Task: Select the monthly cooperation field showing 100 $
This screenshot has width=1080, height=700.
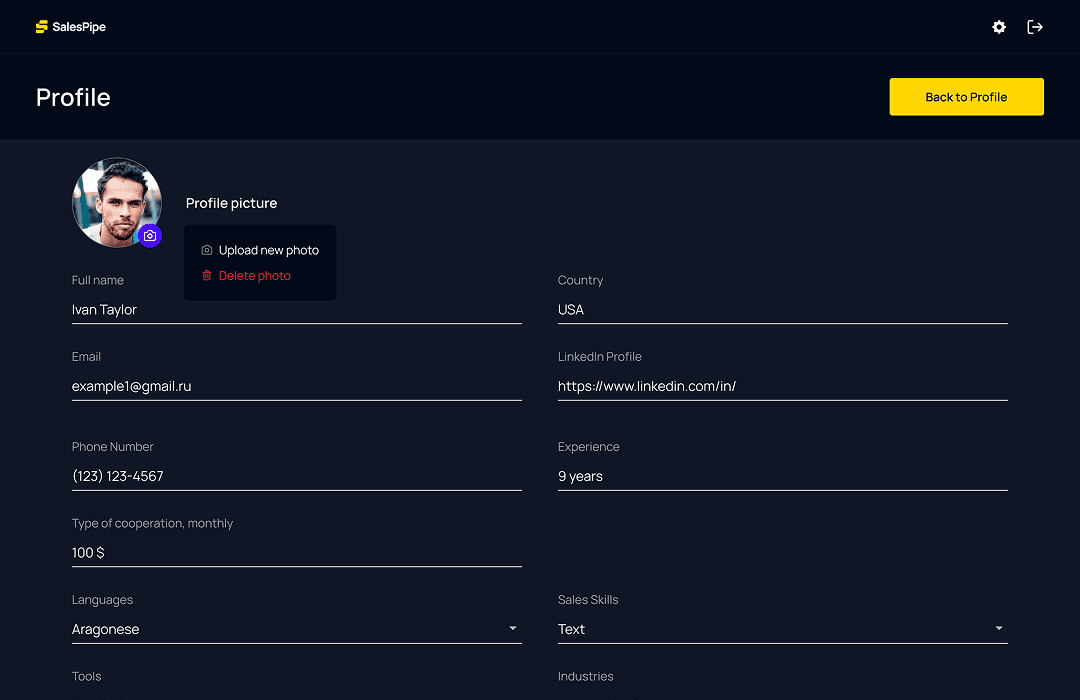Action: click(x=296, y=552)
